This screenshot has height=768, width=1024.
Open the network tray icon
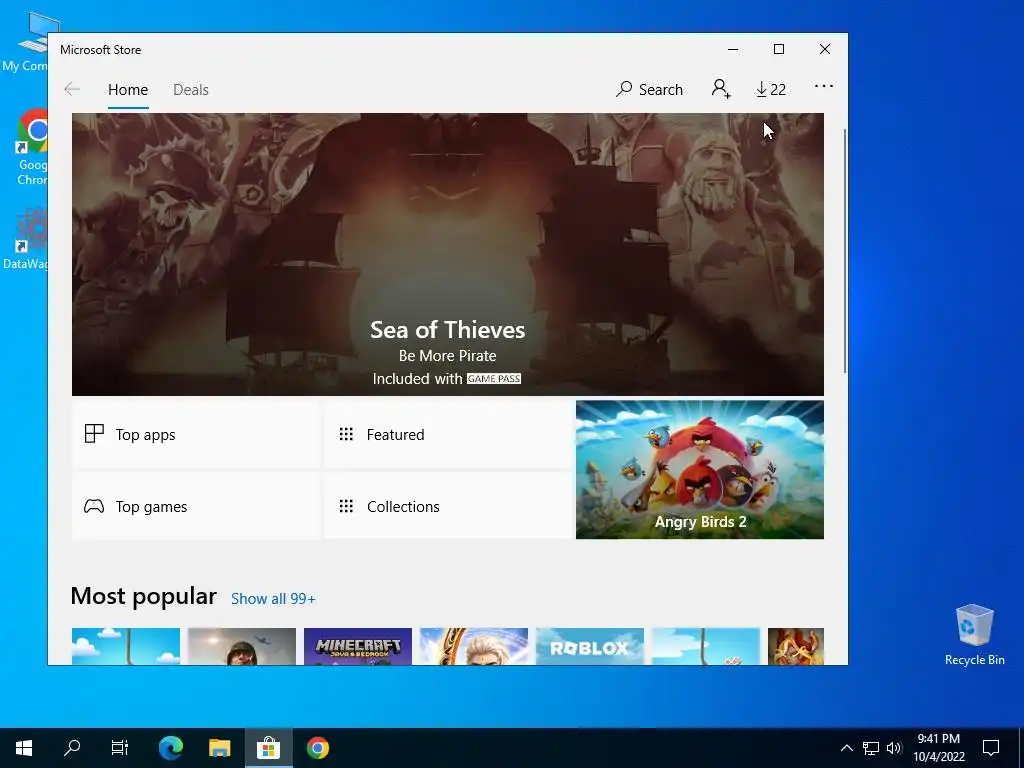[x=871, y=748]
